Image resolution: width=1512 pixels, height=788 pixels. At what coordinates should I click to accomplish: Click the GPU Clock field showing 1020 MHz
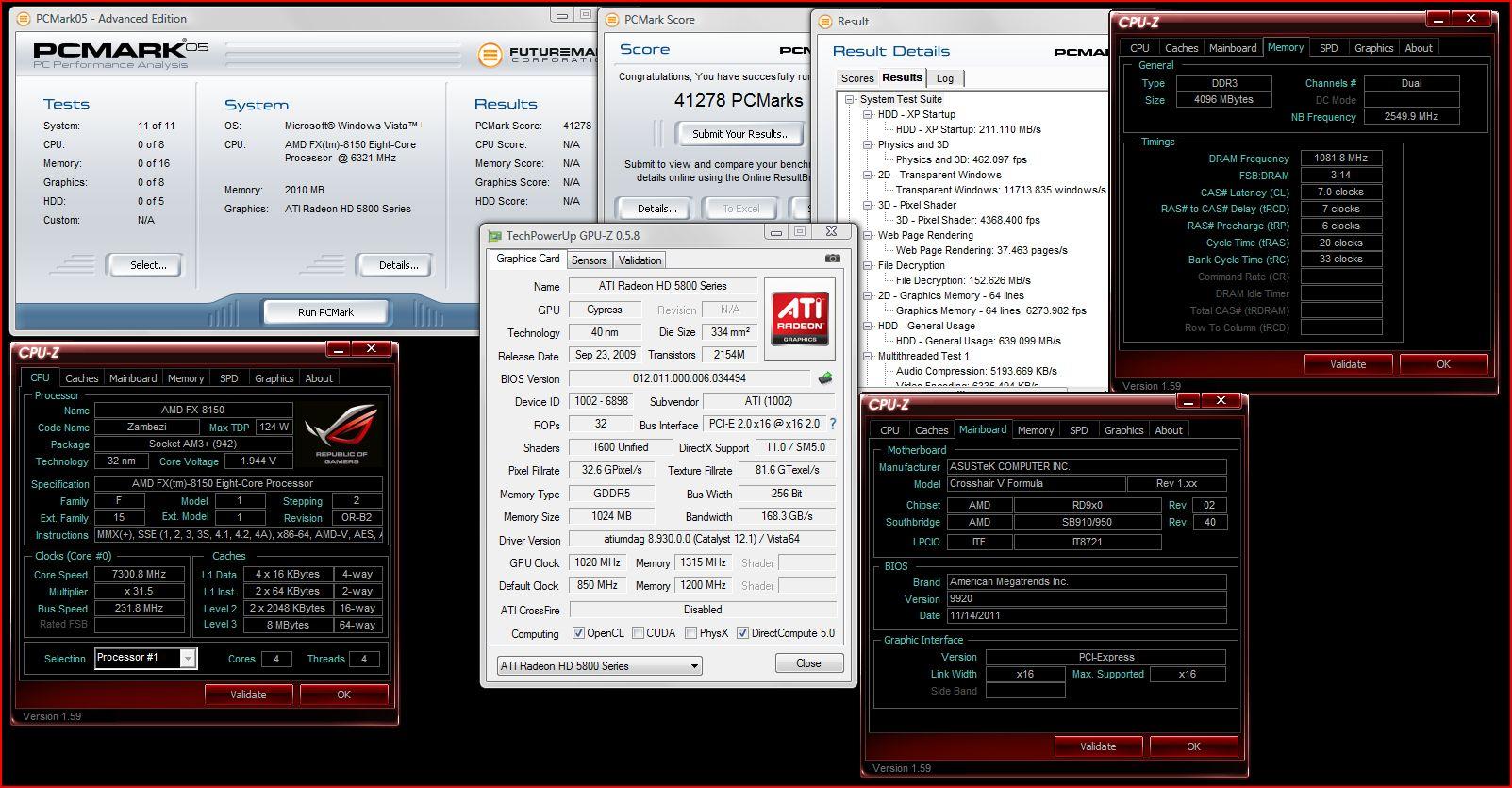pos(597,562)
